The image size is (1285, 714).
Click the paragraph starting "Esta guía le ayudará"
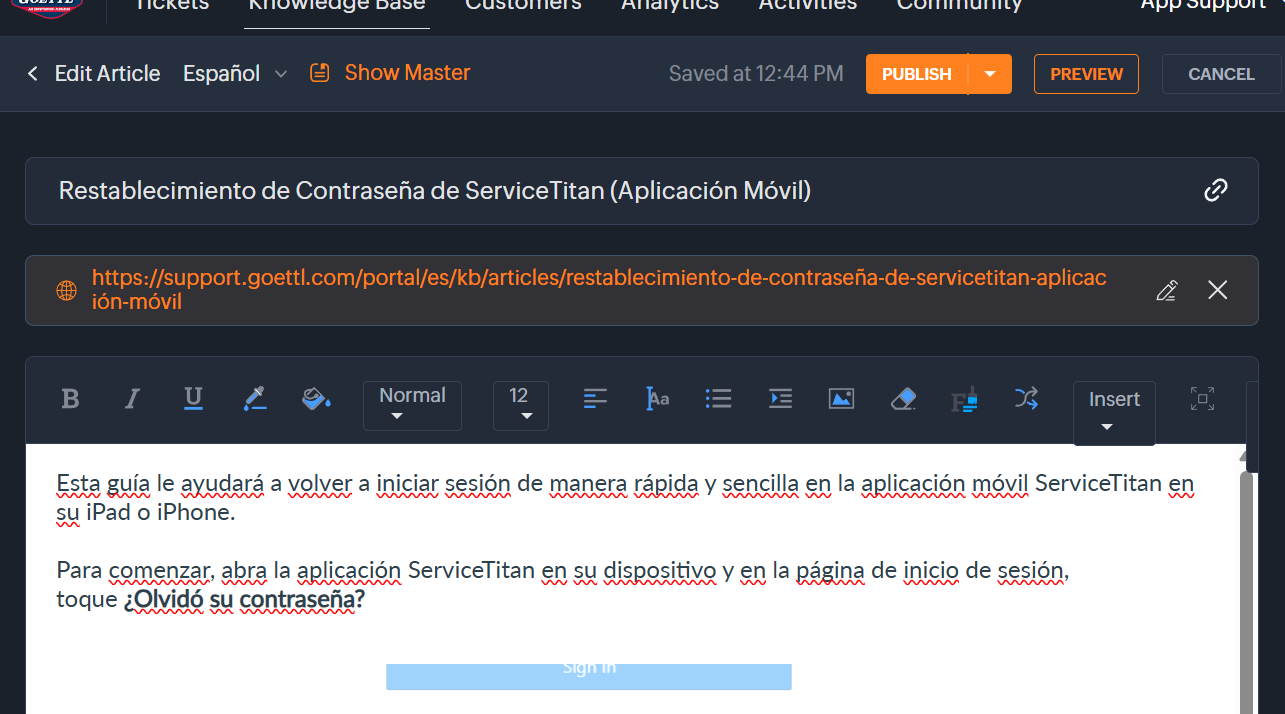tap(625, 498)
